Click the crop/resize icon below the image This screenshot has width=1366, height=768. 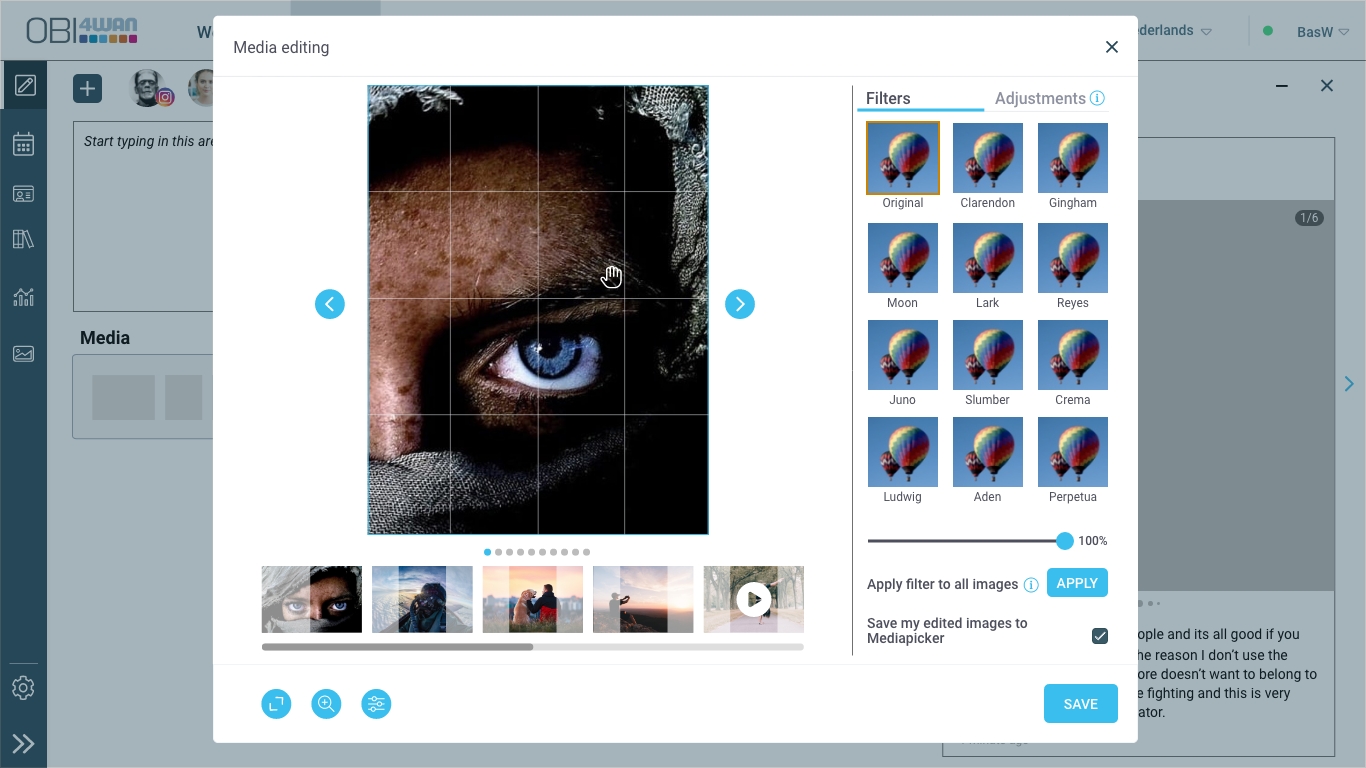tap(276, 704)
